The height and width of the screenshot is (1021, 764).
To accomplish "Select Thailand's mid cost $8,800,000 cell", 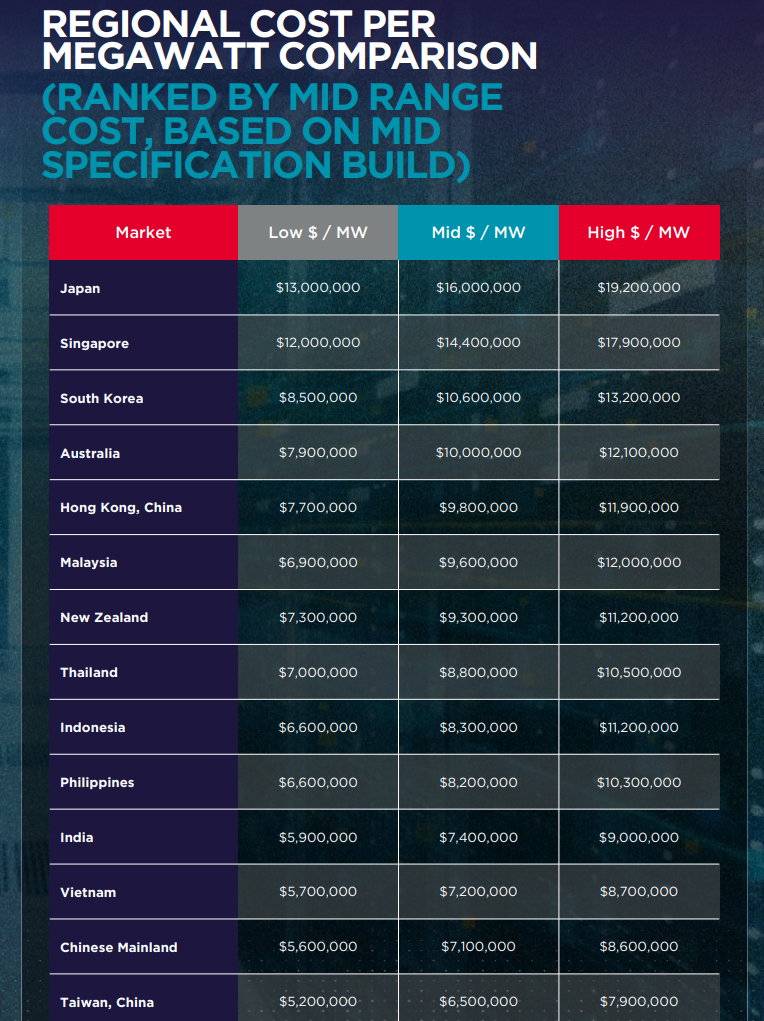I will click(x=478, y=672).
